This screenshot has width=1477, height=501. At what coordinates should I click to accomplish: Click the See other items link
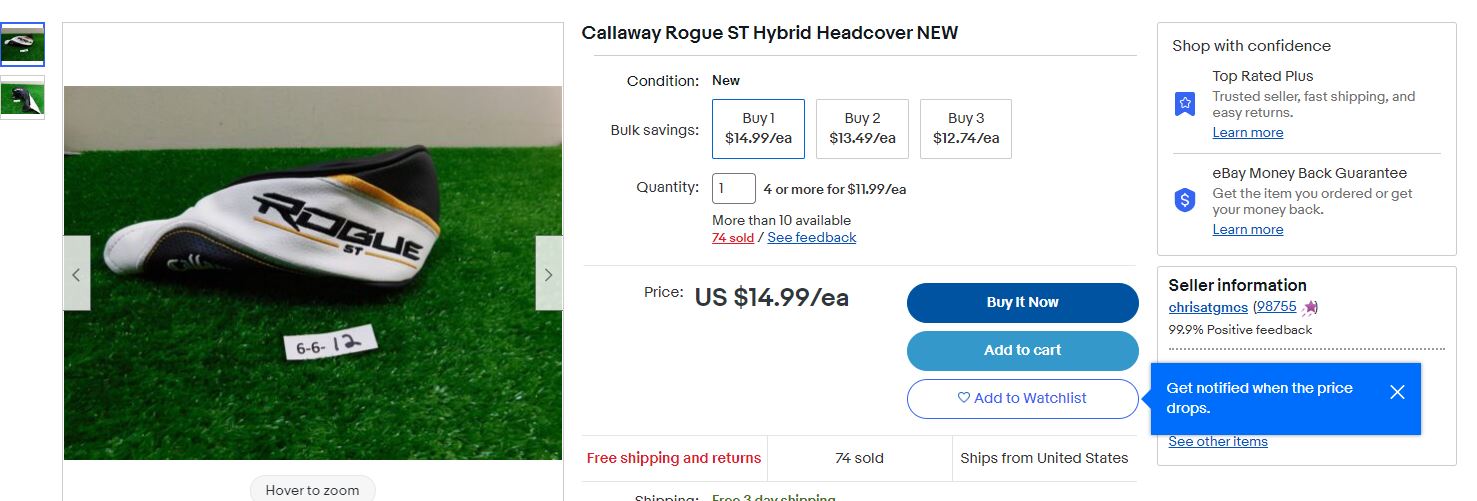tap(1217, 442)
